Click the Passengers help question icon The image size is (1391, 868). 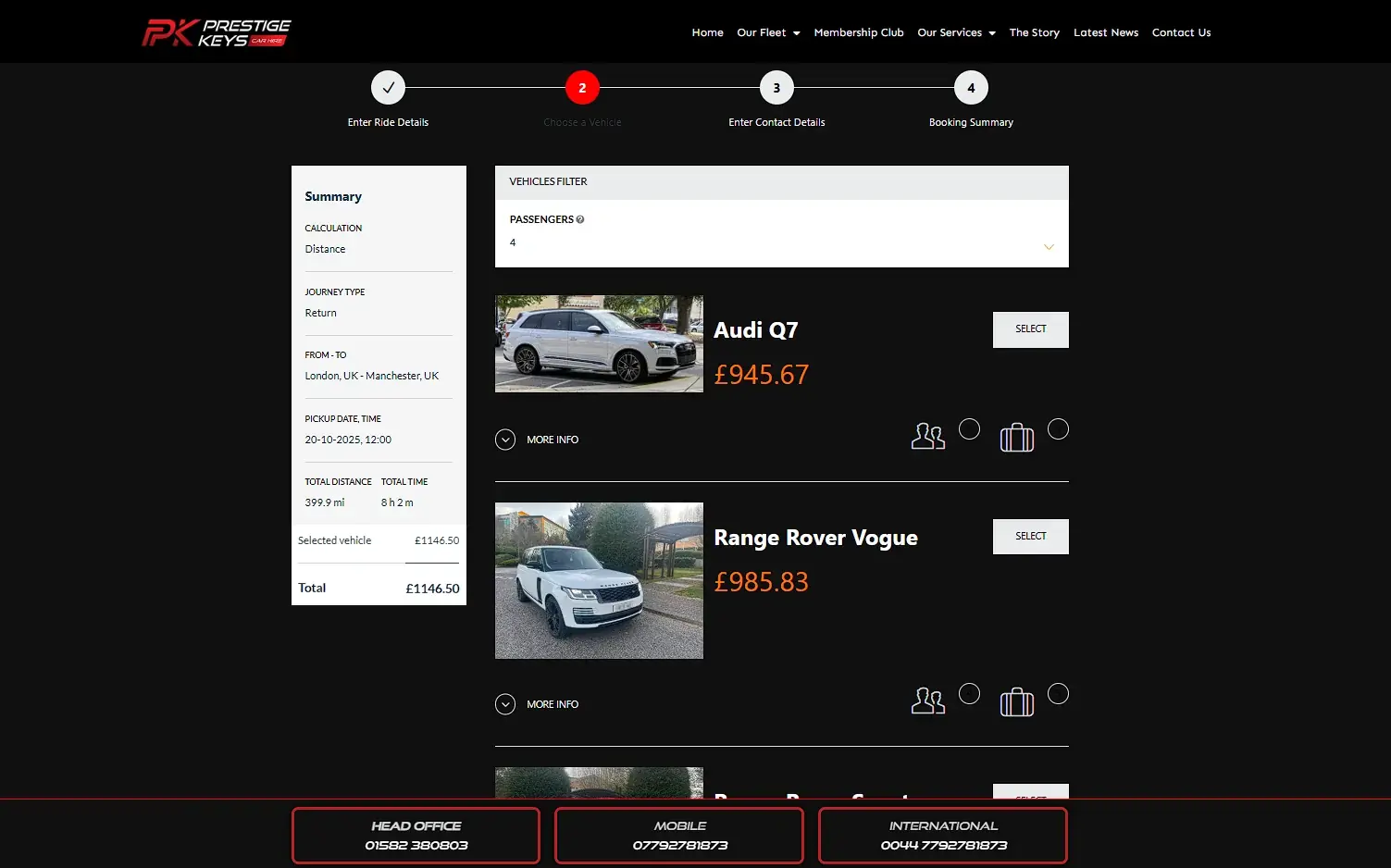(x=580, y=220)
